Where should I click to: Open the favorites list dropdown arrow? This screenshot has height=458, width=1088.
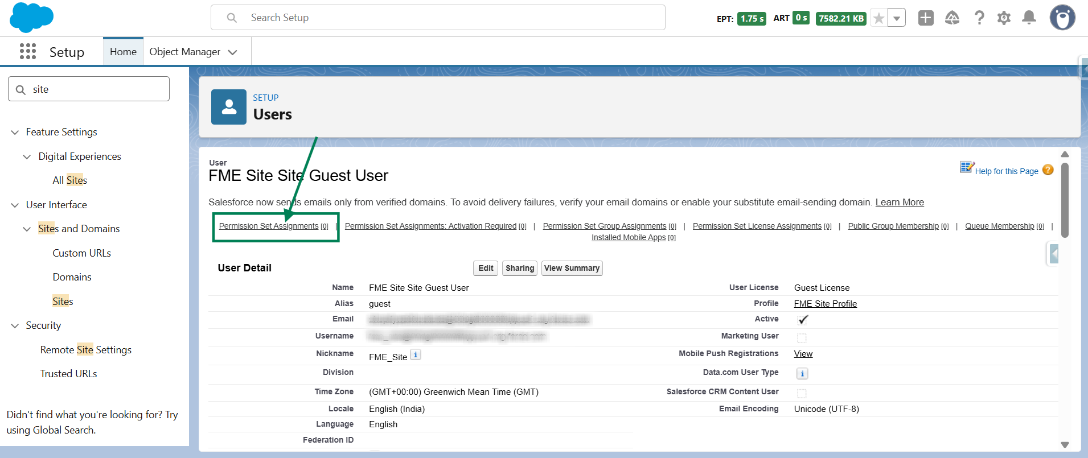tap(896, 19)
